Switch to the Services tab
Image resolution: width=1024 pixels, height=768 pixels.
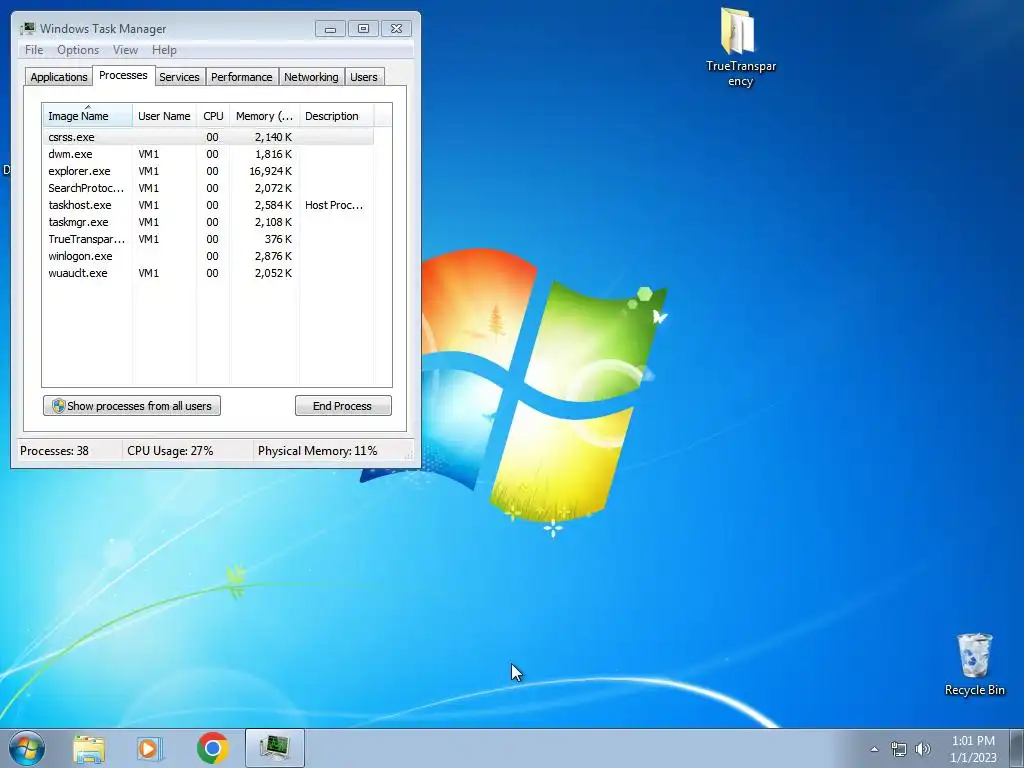pos(180,77)
